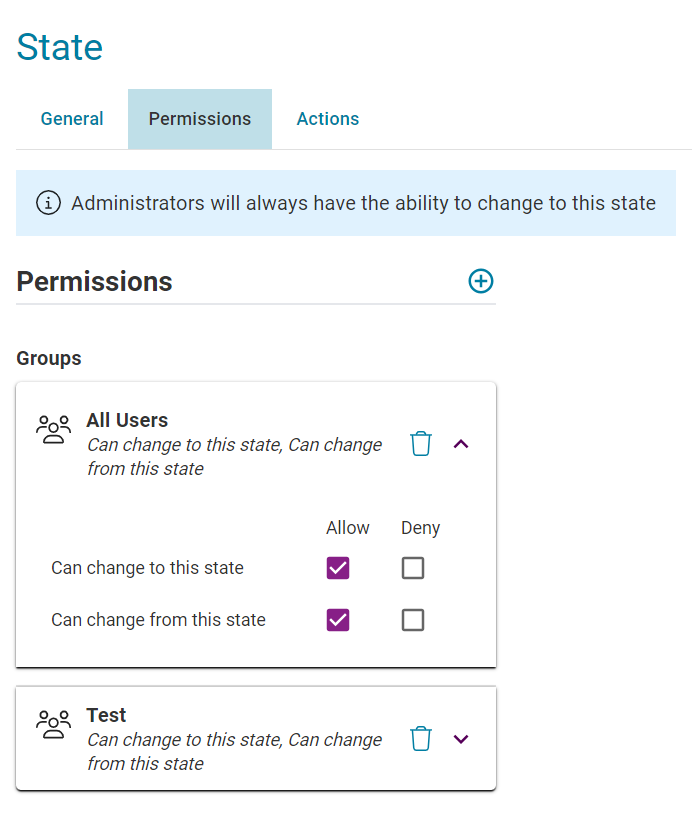692x818 pixels.
Task: Click the Test group title
Action: (106, 715)
